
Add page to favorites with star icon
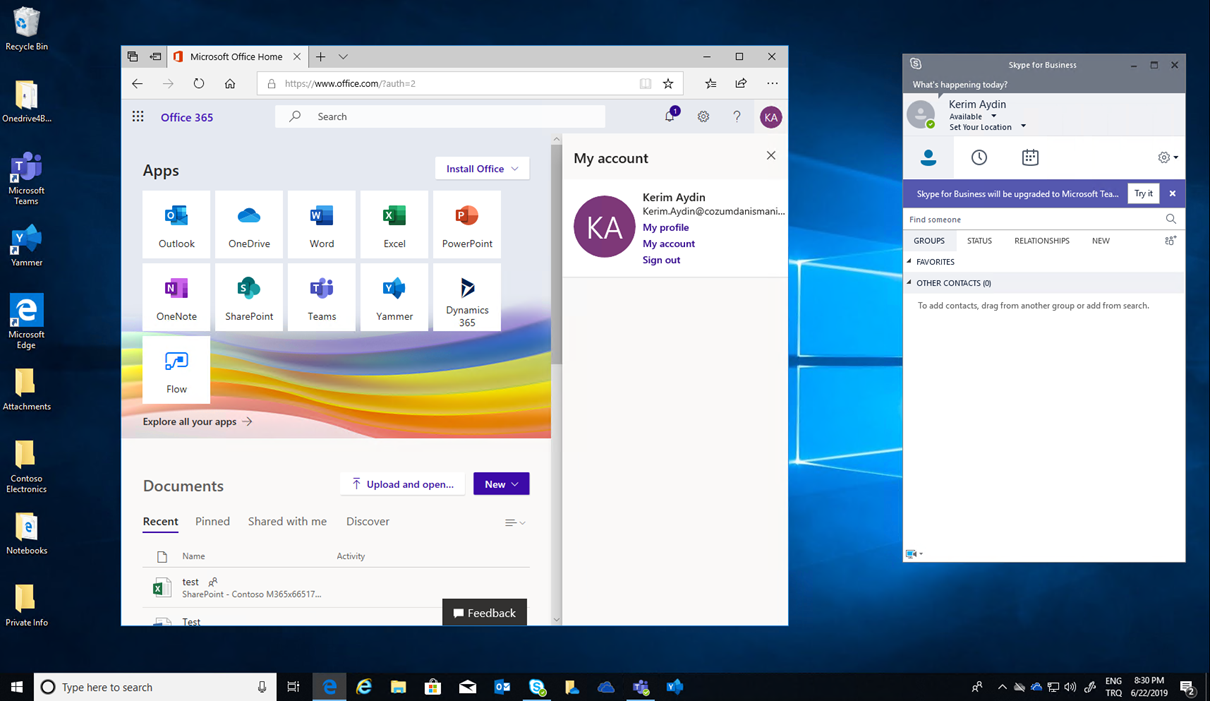point(668,84)
